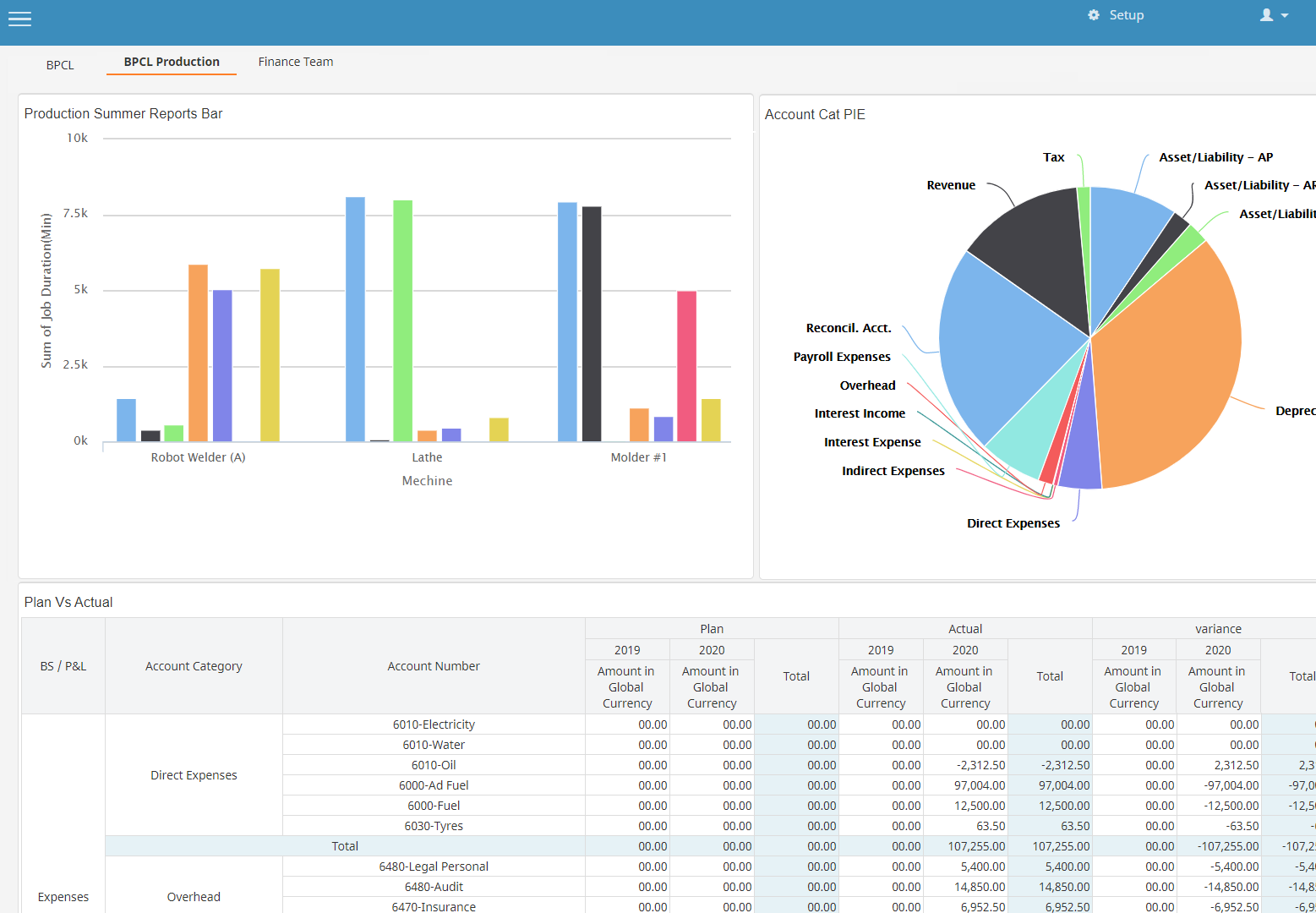Viewport: 1316px width, 913px height.
Task: Click the 107,255.00 Actual 2020 total value
Action: (965, 846)
